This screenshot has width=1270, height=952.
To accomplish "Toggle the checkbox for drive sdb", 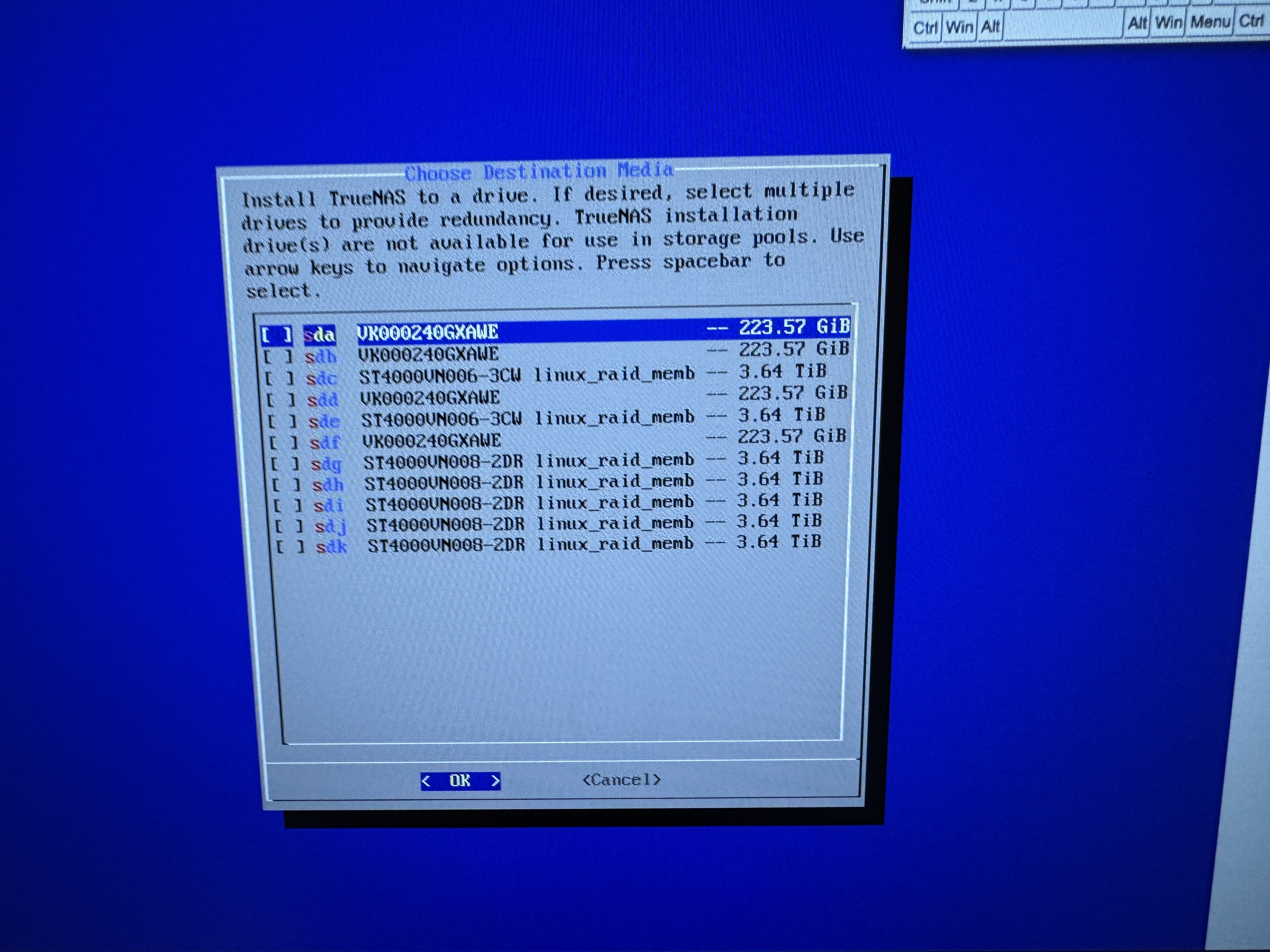I will pos(278,356).
